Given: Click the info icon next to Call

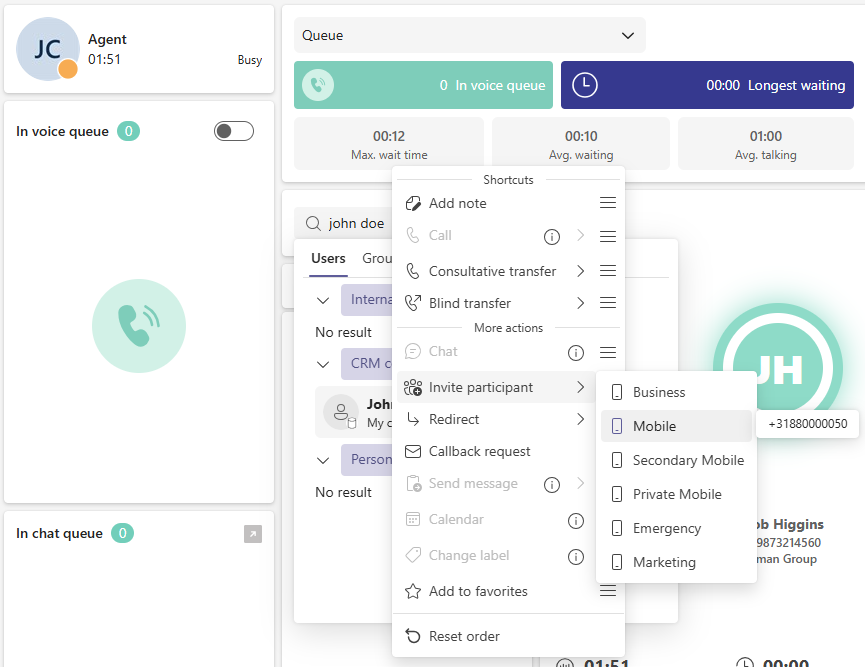Looking at the screenshot, I should click(551, 237).
